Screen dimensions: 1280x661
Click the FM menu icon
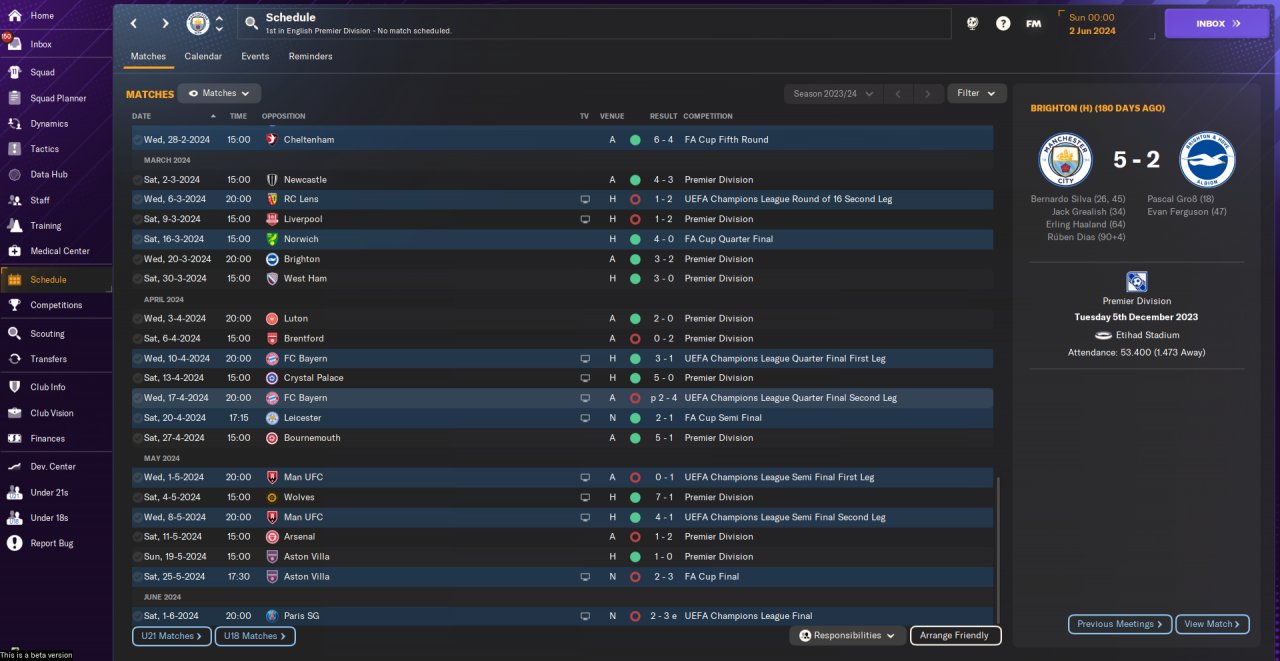tap(1034, 23)
